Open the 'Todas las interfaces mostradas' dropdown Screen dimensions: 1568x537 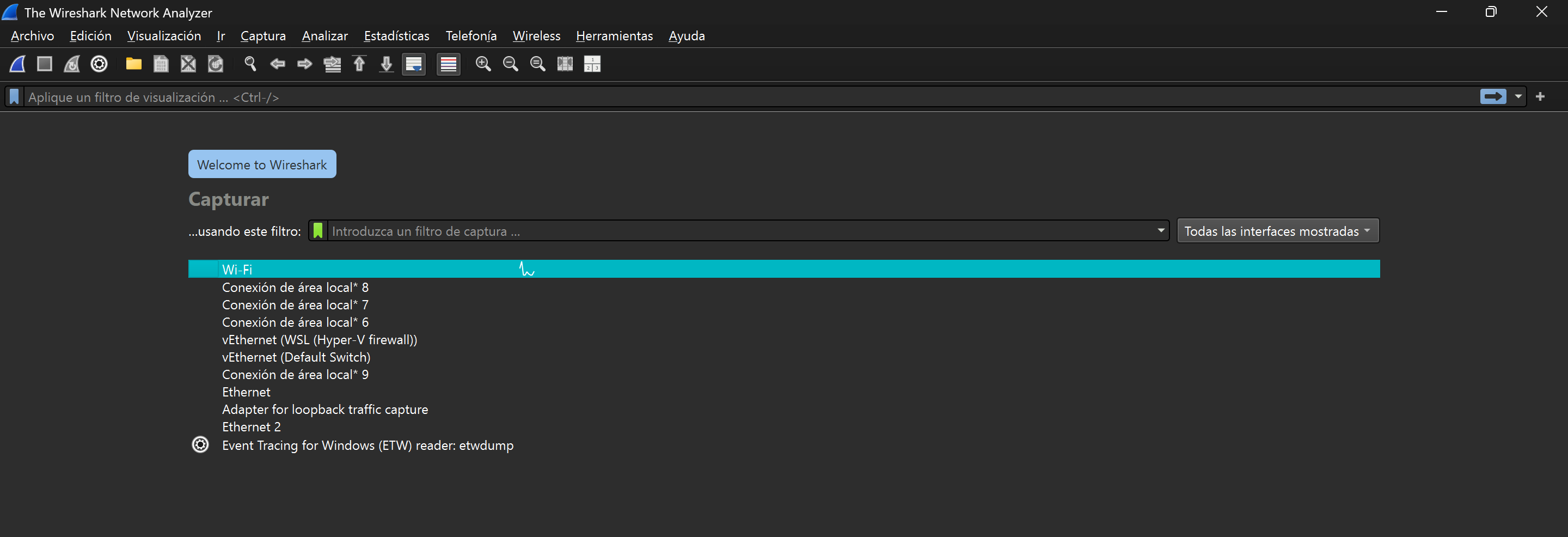[x=1277, y=231]
